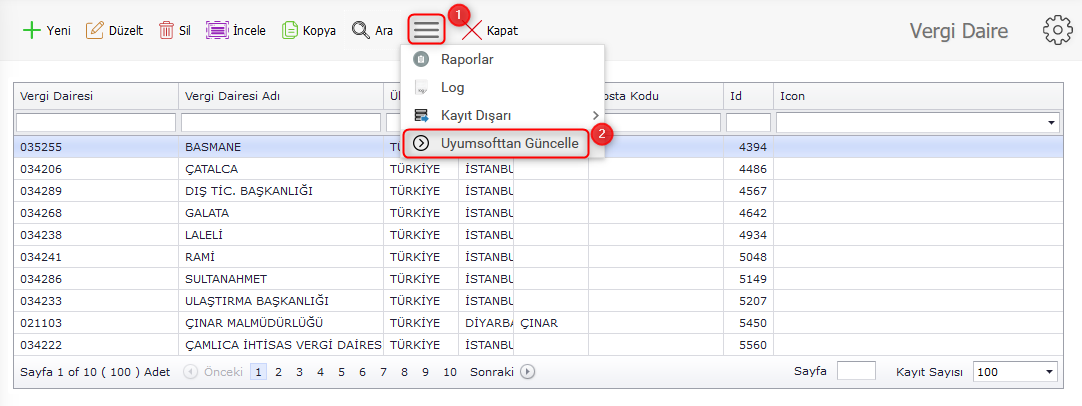Screen dimensions: 1082x406
Task: Click the Düzelt edit pencil icon
Action: 95,30
